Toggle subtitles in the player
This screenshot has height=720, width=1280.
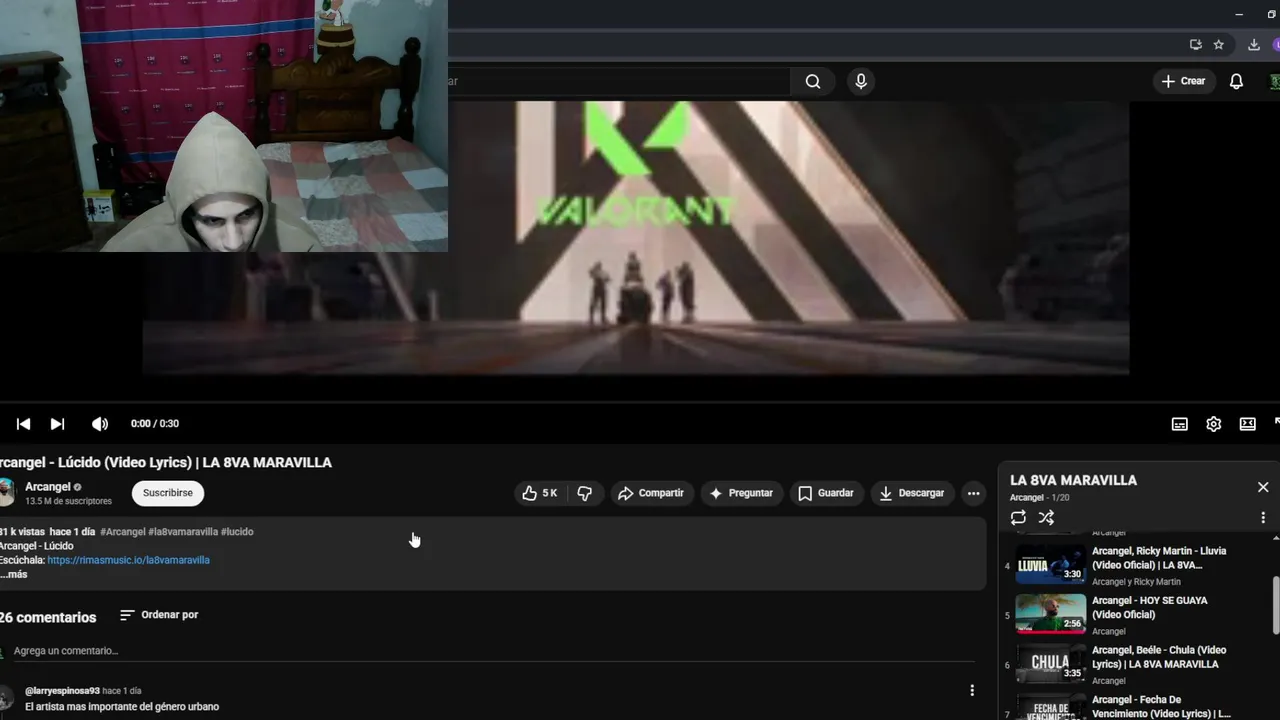(x=1180, y=424)
